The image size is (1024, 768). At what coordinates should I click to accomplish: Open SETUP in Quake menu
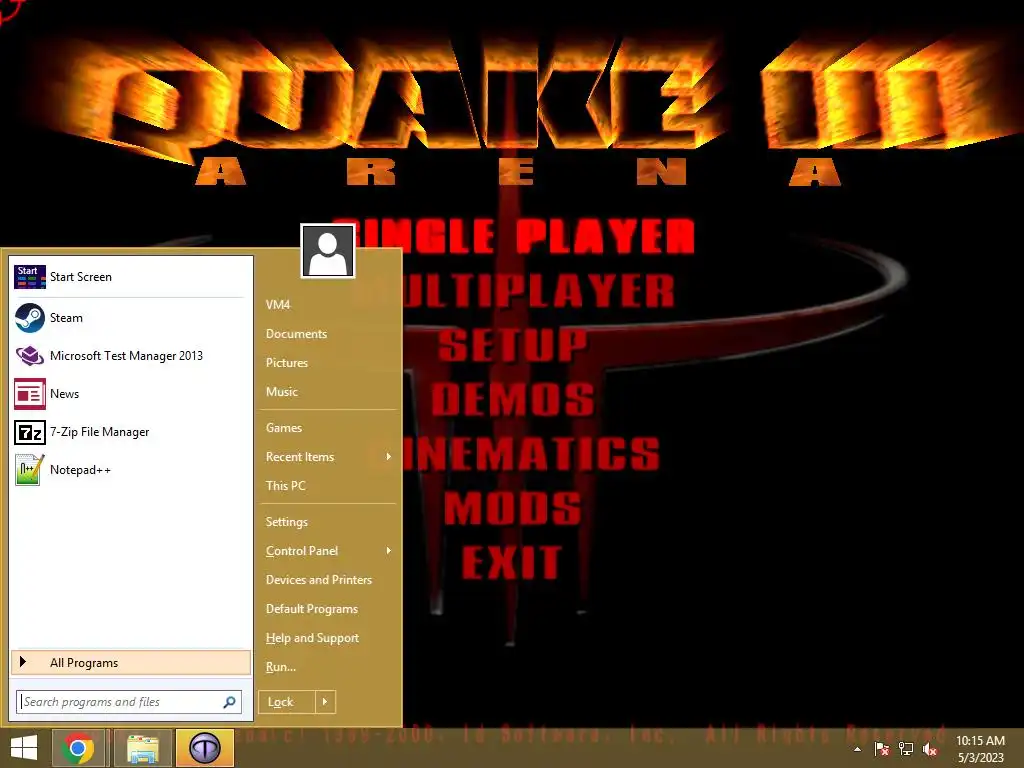513,344
